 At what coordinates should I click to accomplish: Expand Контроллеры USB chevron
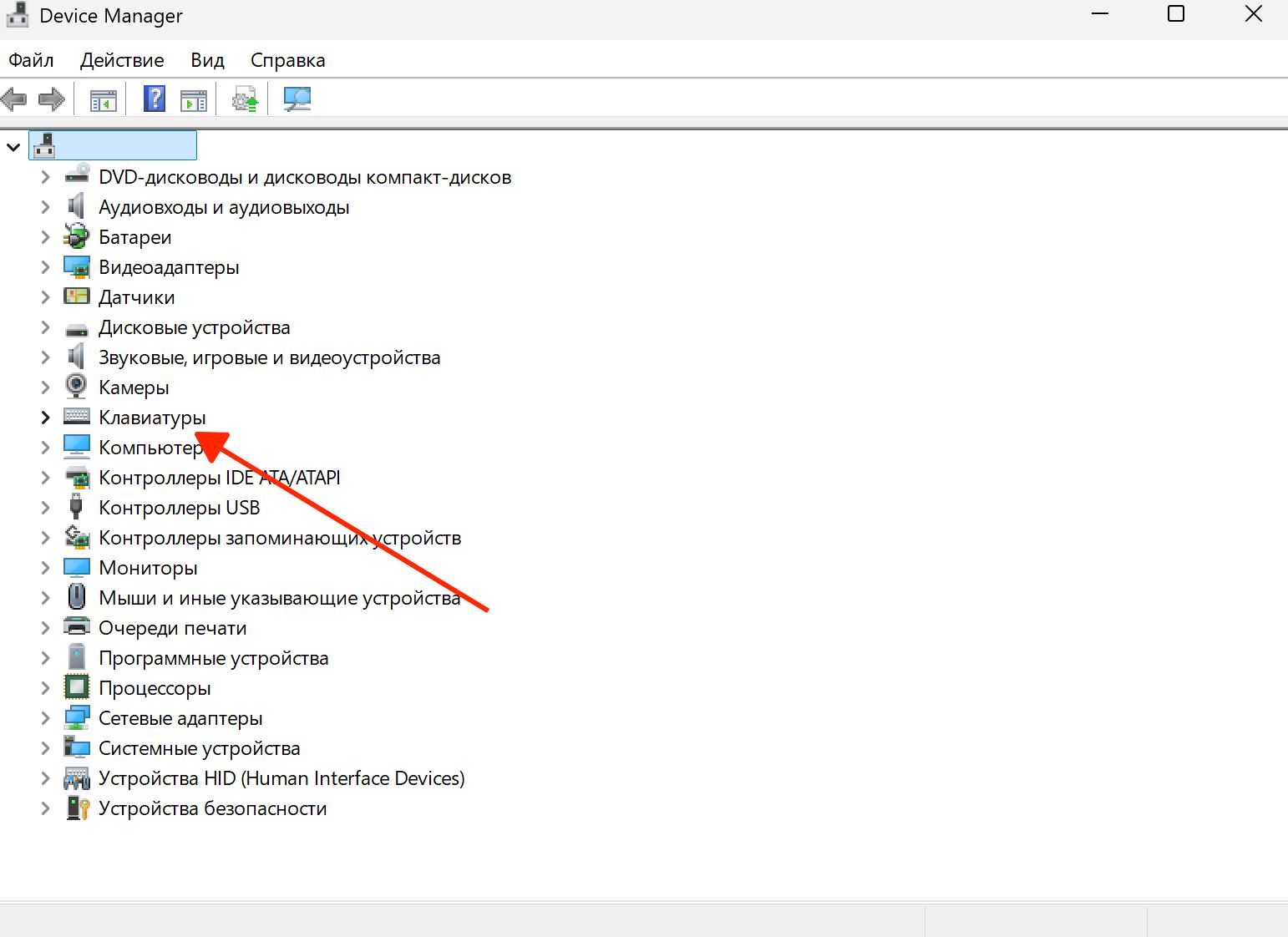pyautogui.click(x=46, y=508)
